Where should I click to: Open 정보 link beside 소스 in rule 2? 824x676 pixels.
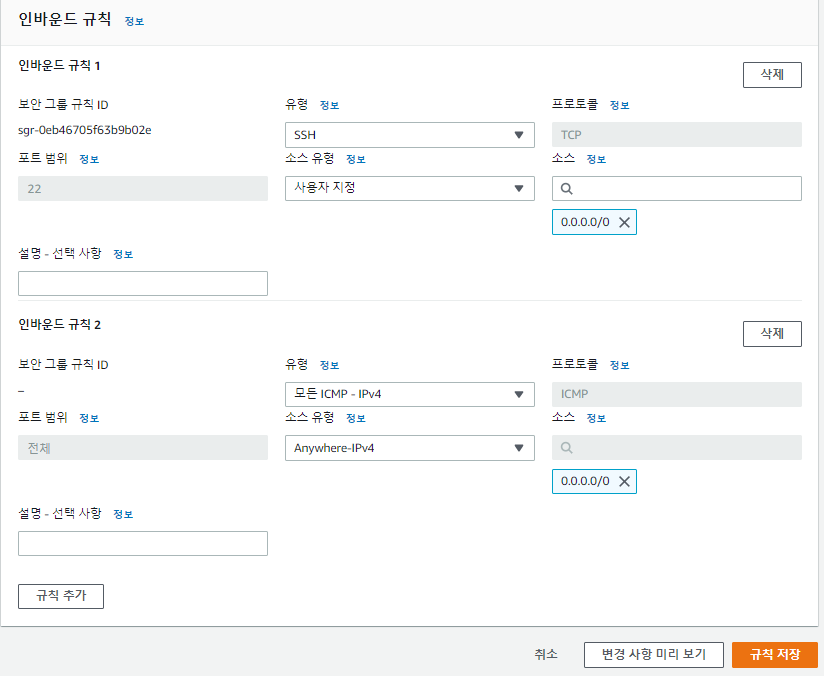coord(596,418)
